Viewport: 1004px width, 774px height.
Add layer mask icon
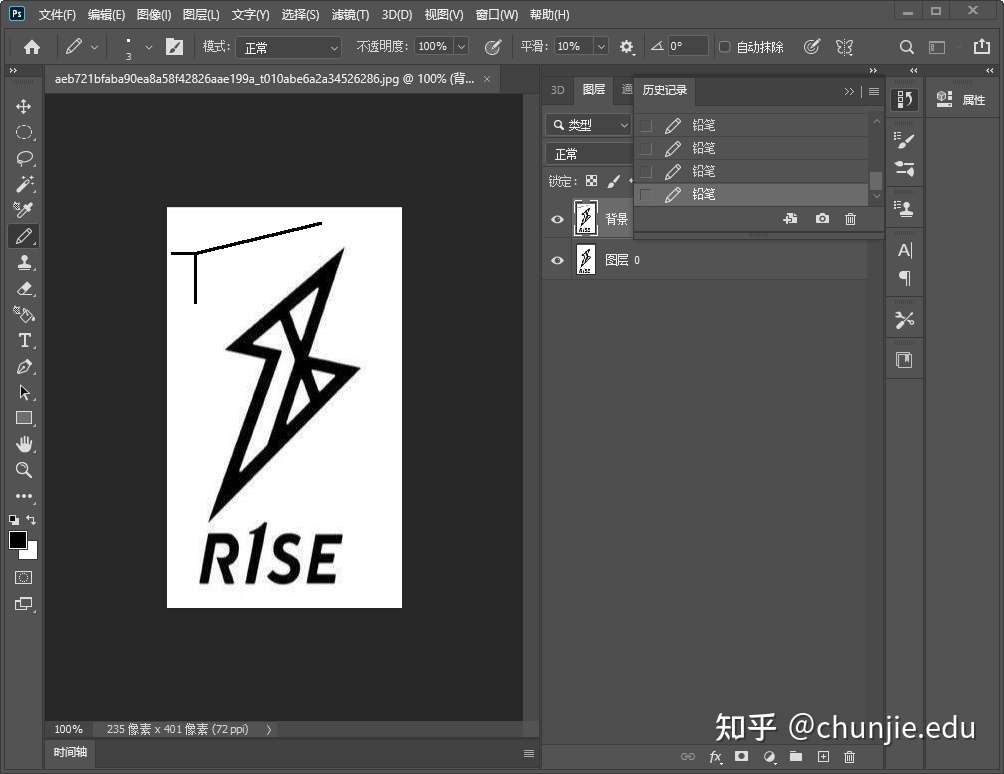point(741,756)
